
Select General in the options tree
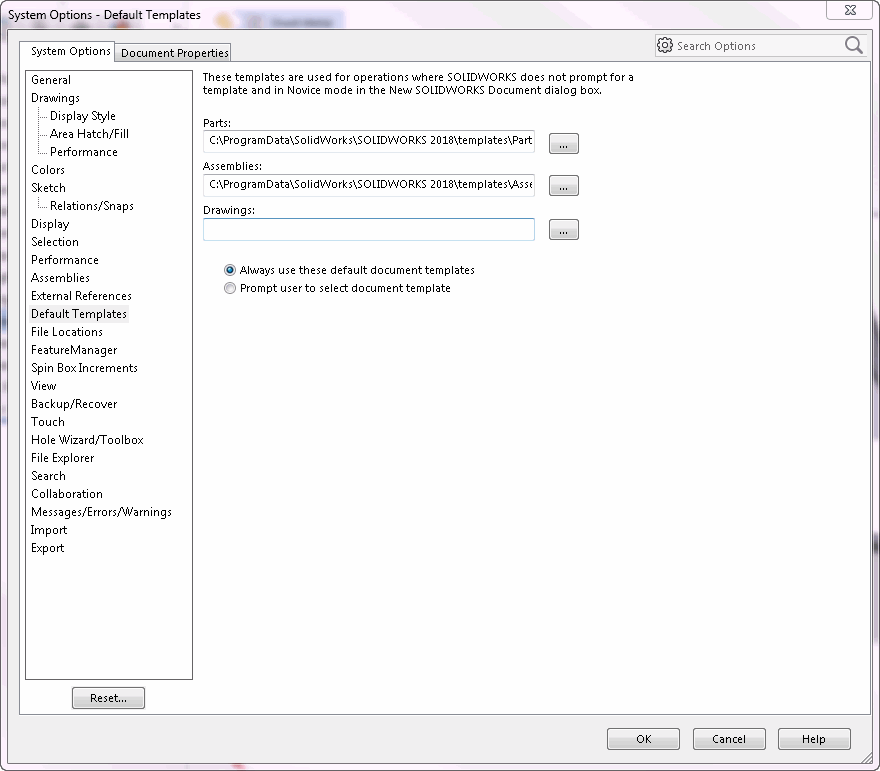point(51,80)
